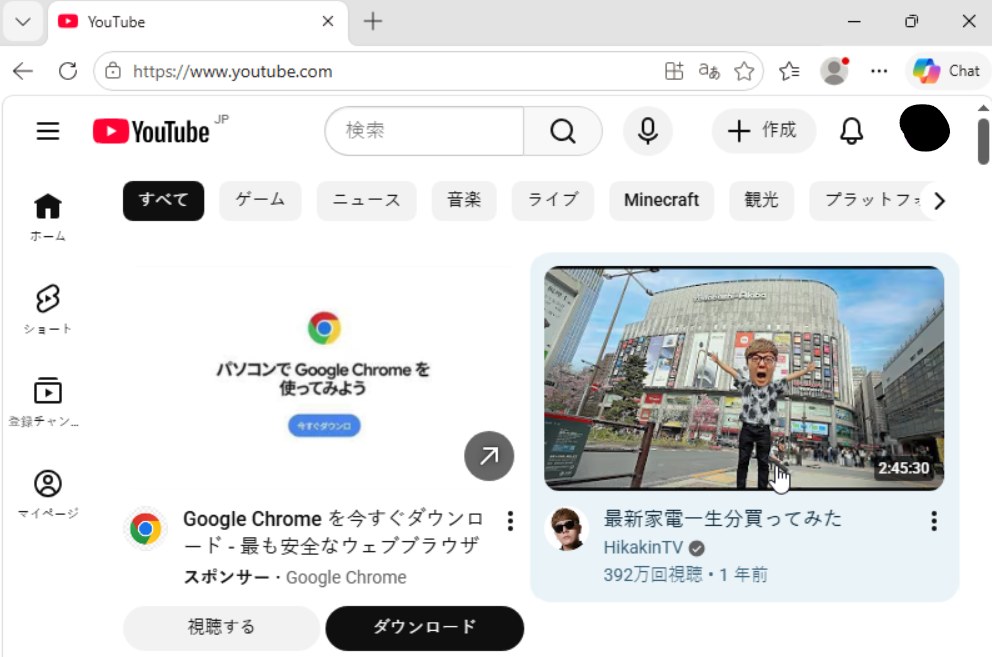The width and height of the screenshot is (992, 657).
Task: Open more options for HikakinTV video
Action: click(x=934, y=521)
